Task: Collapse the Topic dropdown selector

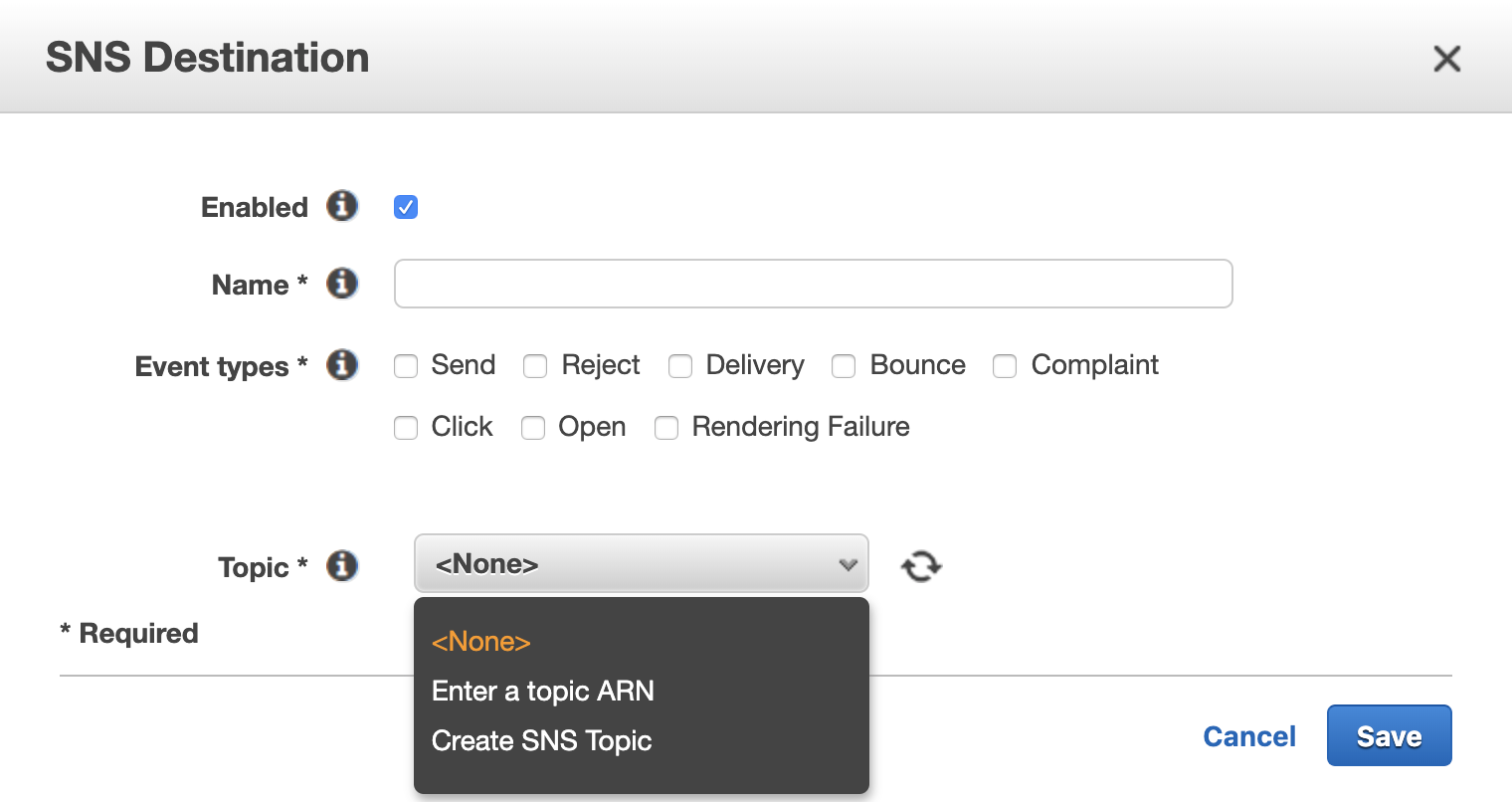Action: coord(641,564)
